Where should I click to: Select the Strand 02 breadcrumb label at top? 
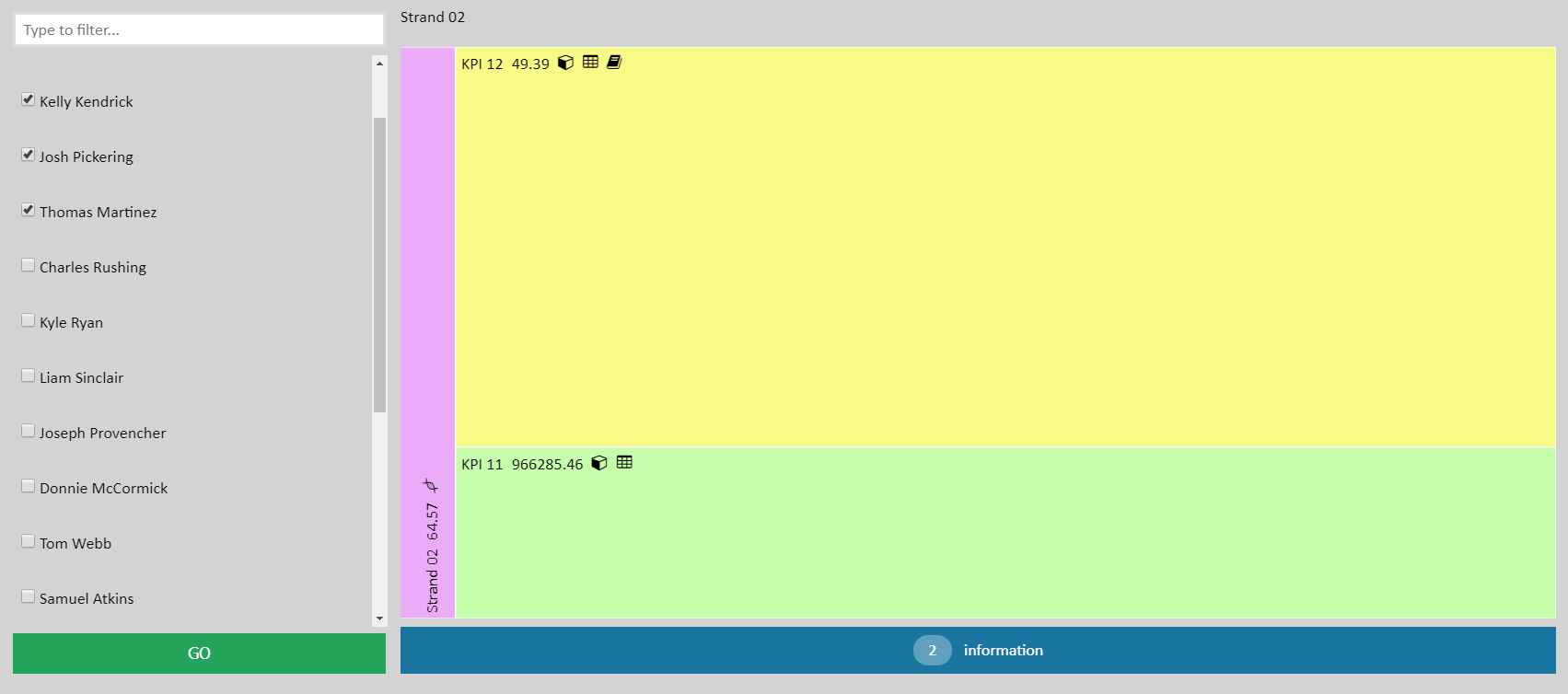[433, 17]
